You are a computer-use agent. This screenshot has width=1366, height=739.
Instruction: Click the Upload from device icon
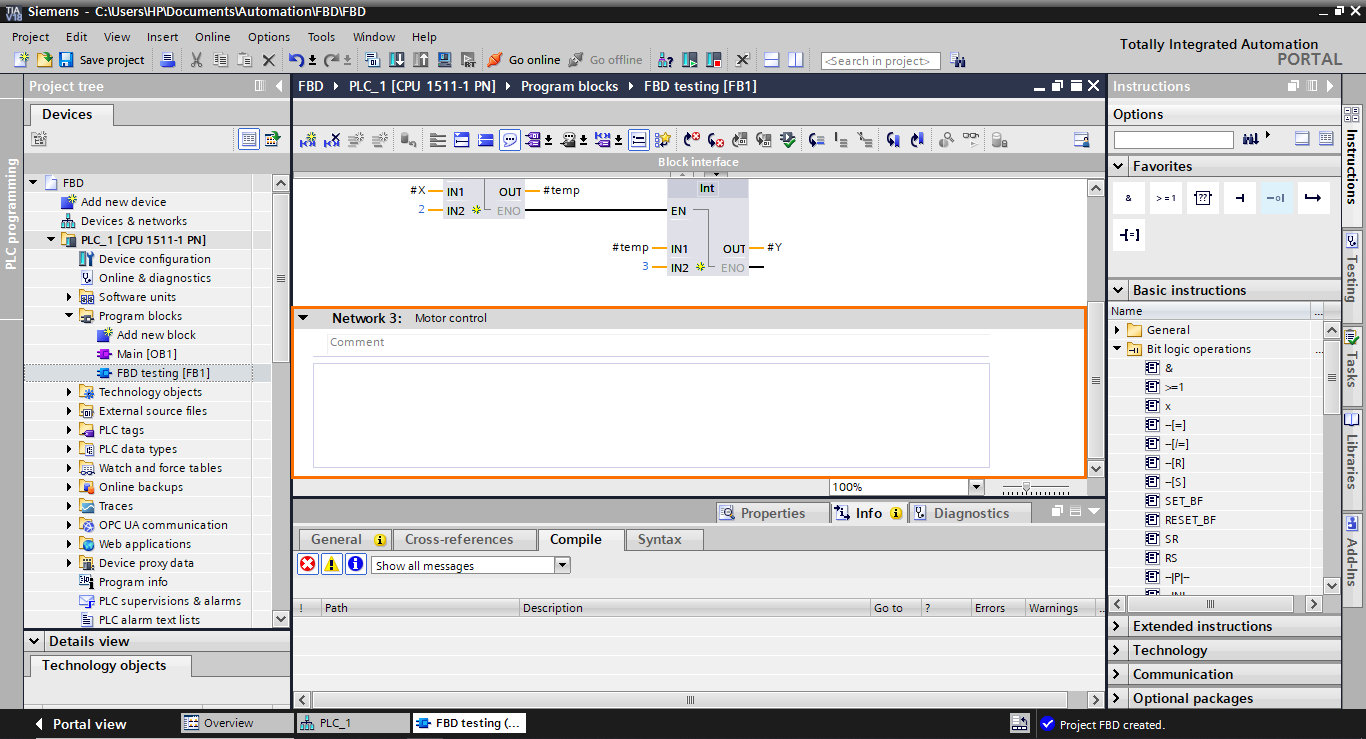(x=421, y=60)
